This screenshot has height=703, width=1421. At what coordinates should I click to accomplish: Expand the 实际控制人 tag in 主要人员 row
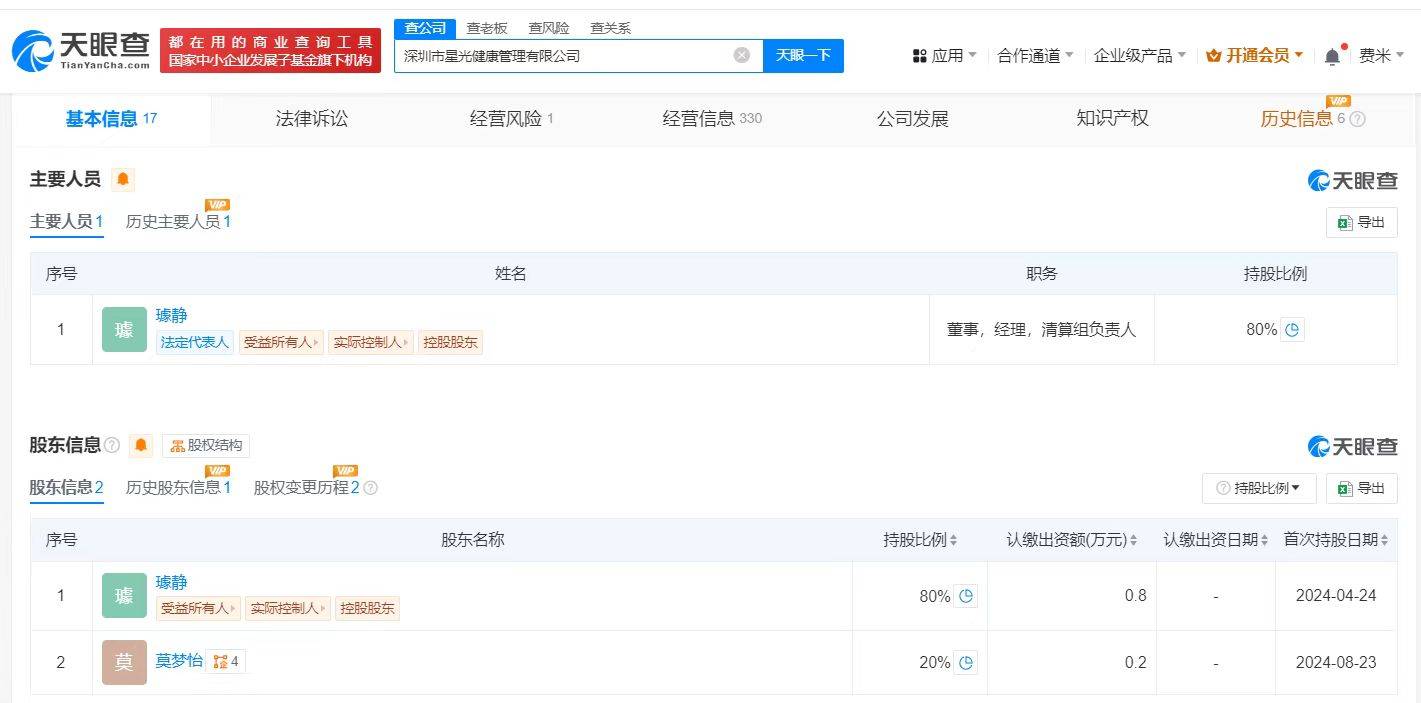coord(370,342)
